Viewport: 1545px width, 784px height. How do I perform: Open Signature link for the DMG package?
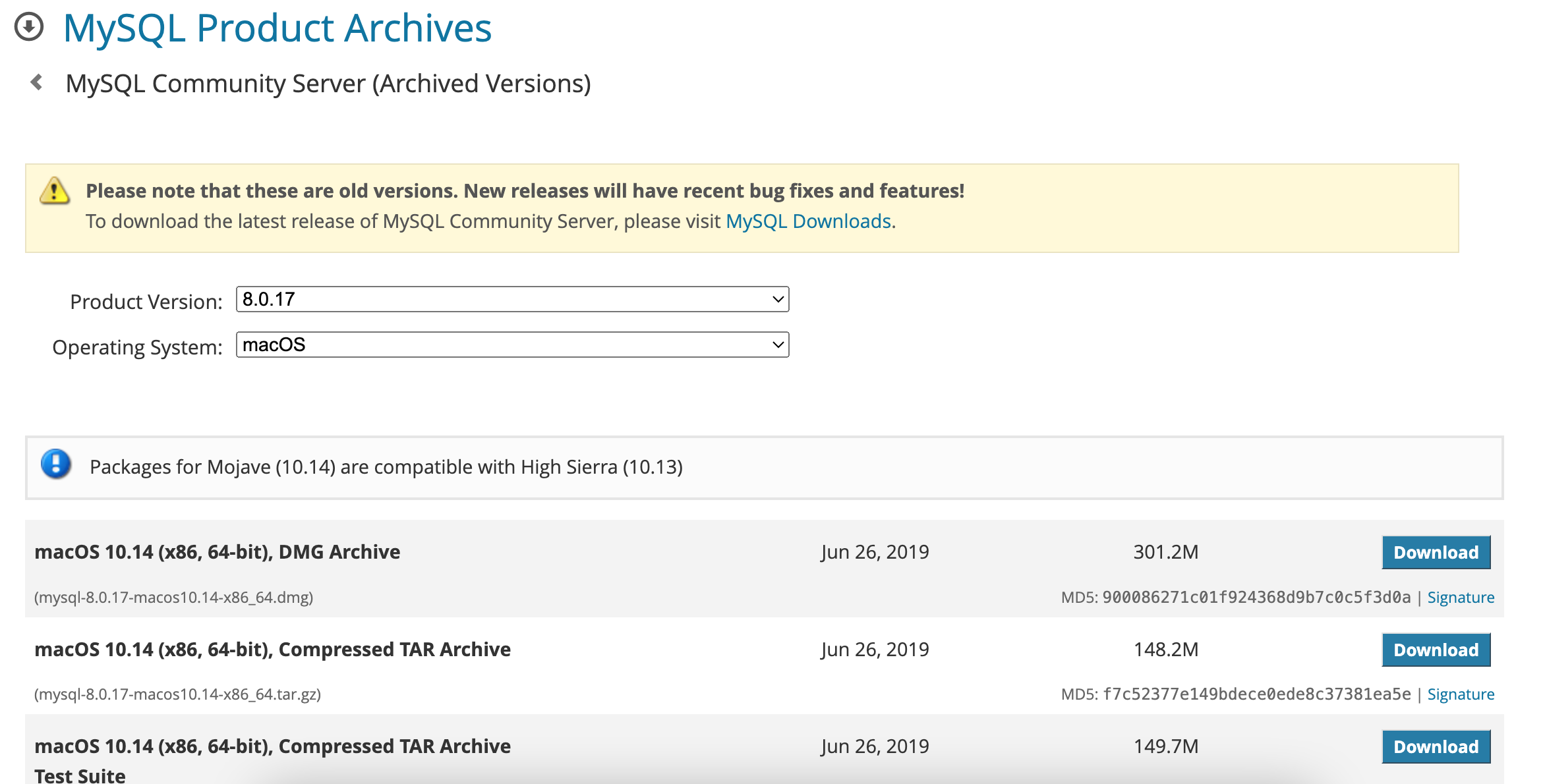[1461, 598]
